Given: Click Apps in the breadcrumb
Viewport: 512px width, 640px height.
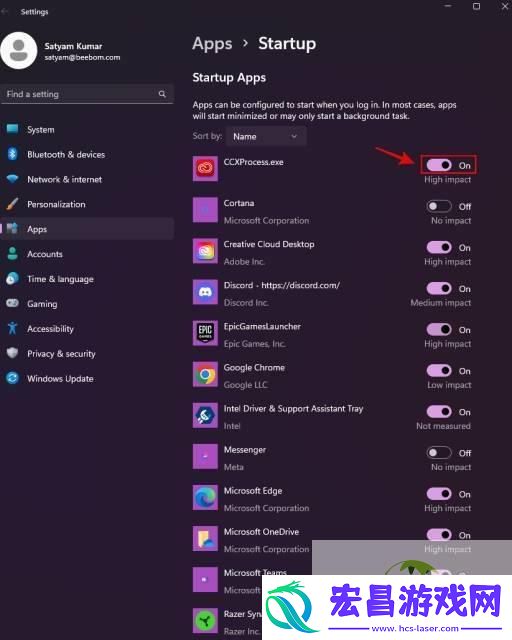Looking at the screenshot, I should [212, 44].
